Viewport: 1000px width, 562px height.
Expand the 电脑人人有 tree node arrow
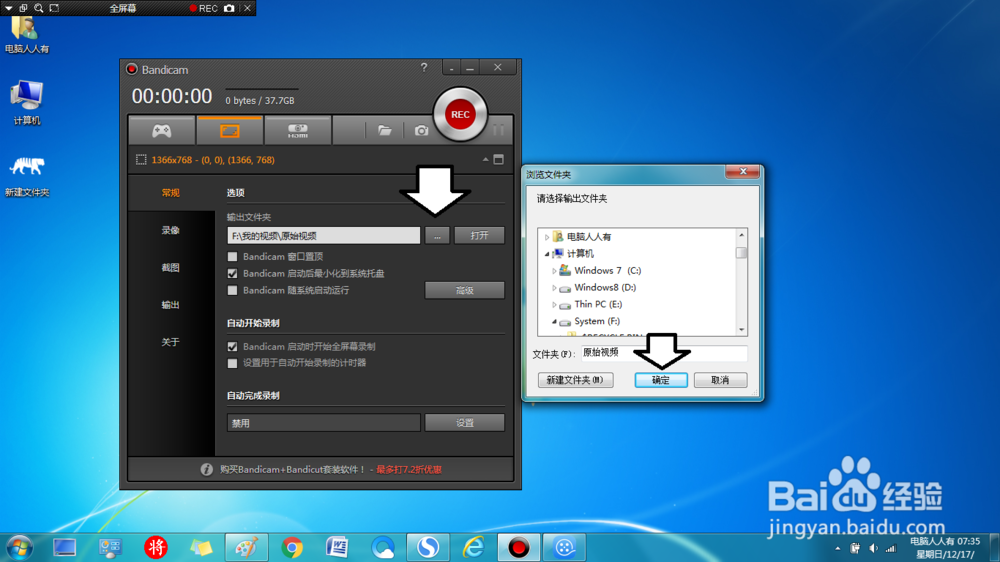pos(547,237)
